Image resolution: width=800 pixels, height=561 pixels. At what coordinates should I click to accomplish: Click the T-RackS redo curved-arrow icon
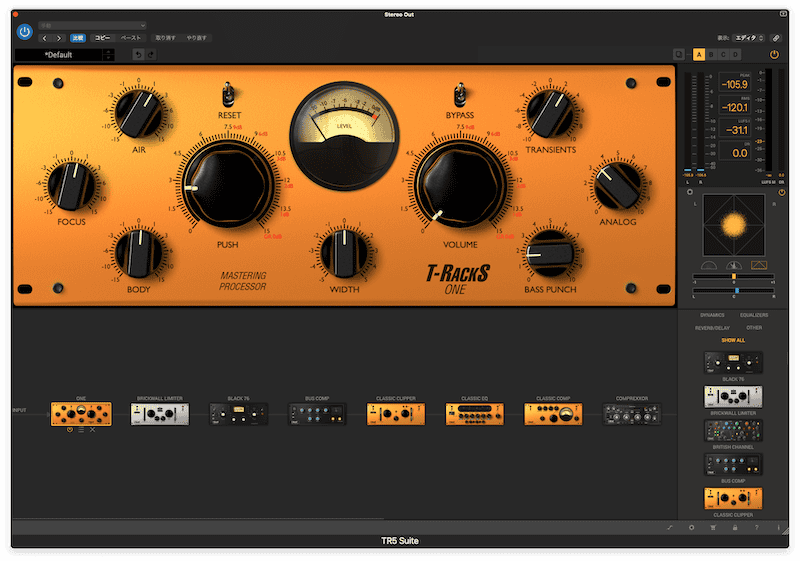point(151,55)
